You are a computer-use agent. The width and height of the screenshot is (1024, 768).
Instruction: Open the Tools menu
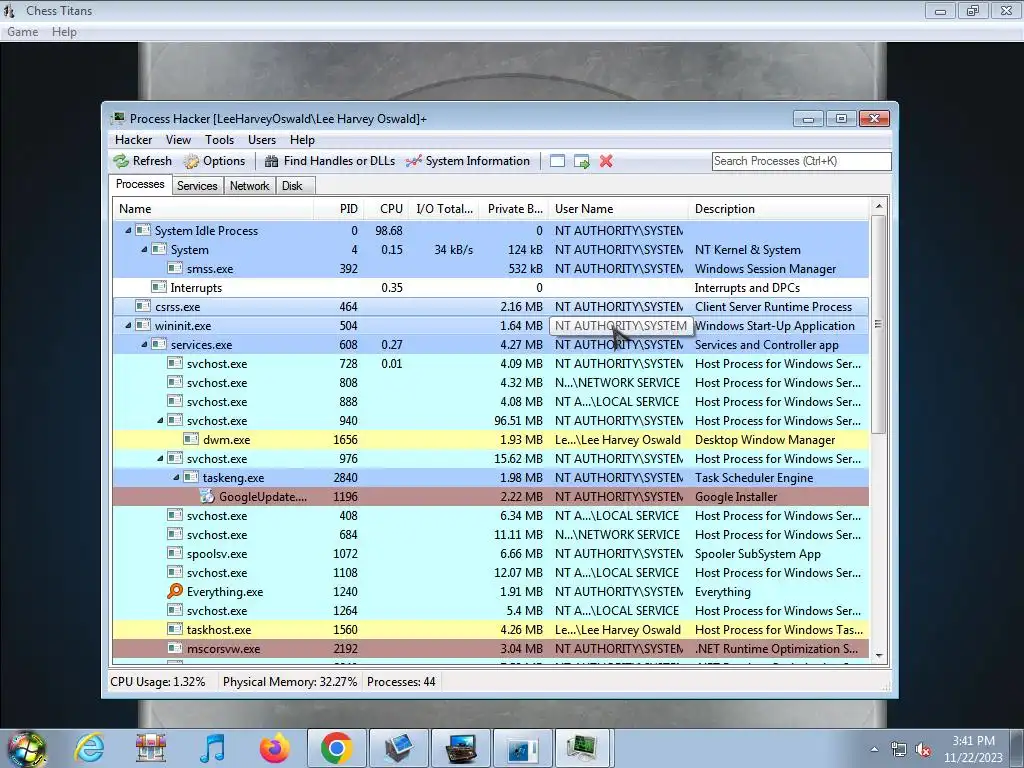tap(219, 140)
